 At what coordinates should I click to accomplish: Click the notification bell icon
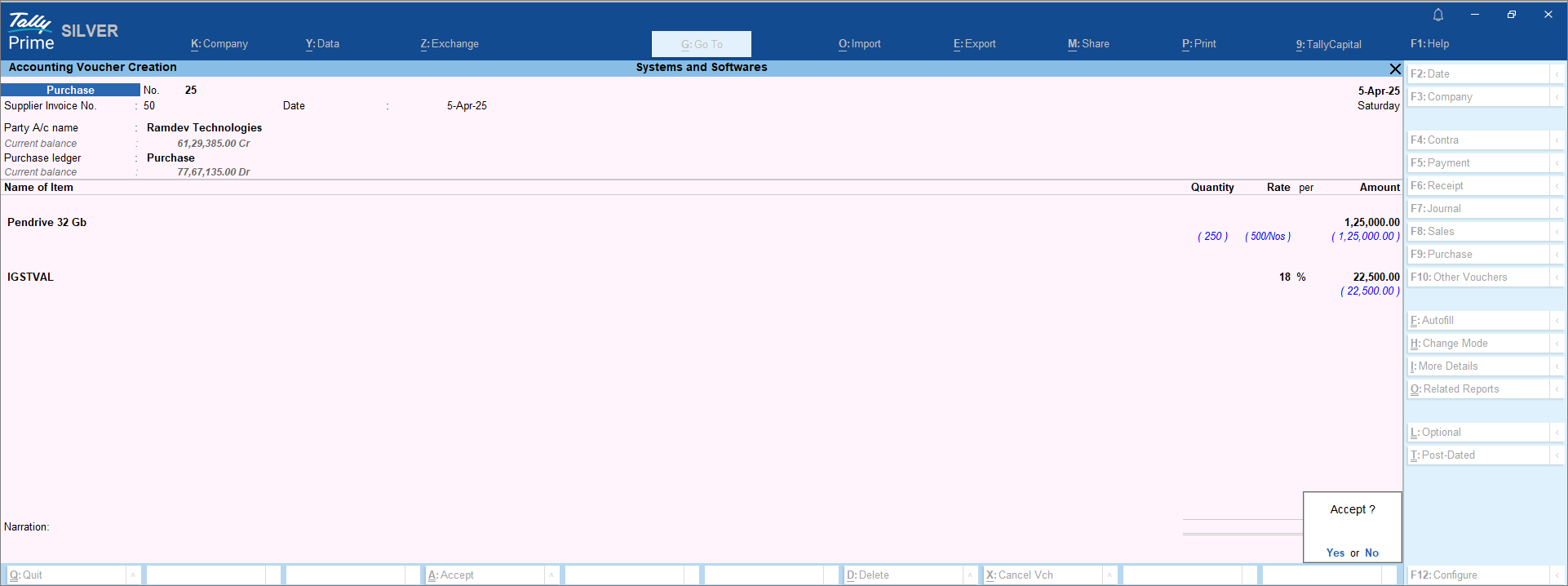pos(1438,15)
